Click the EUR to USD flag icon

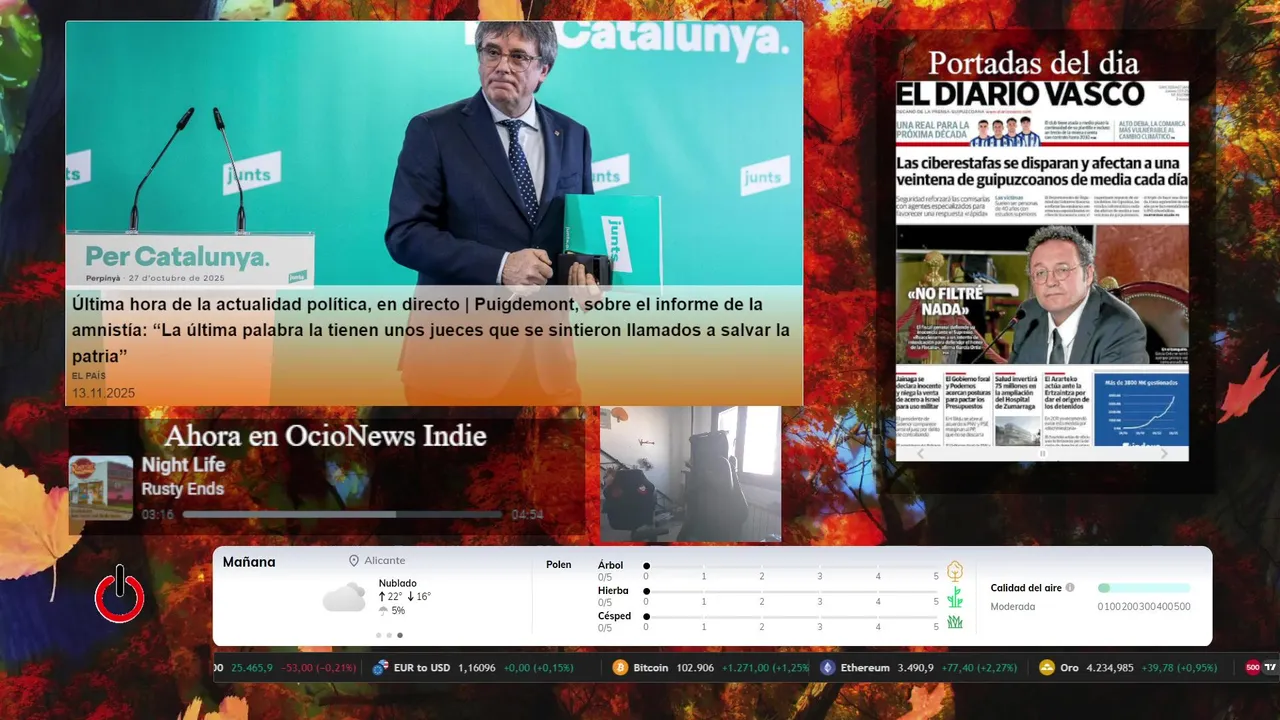(x=380, y=668)
